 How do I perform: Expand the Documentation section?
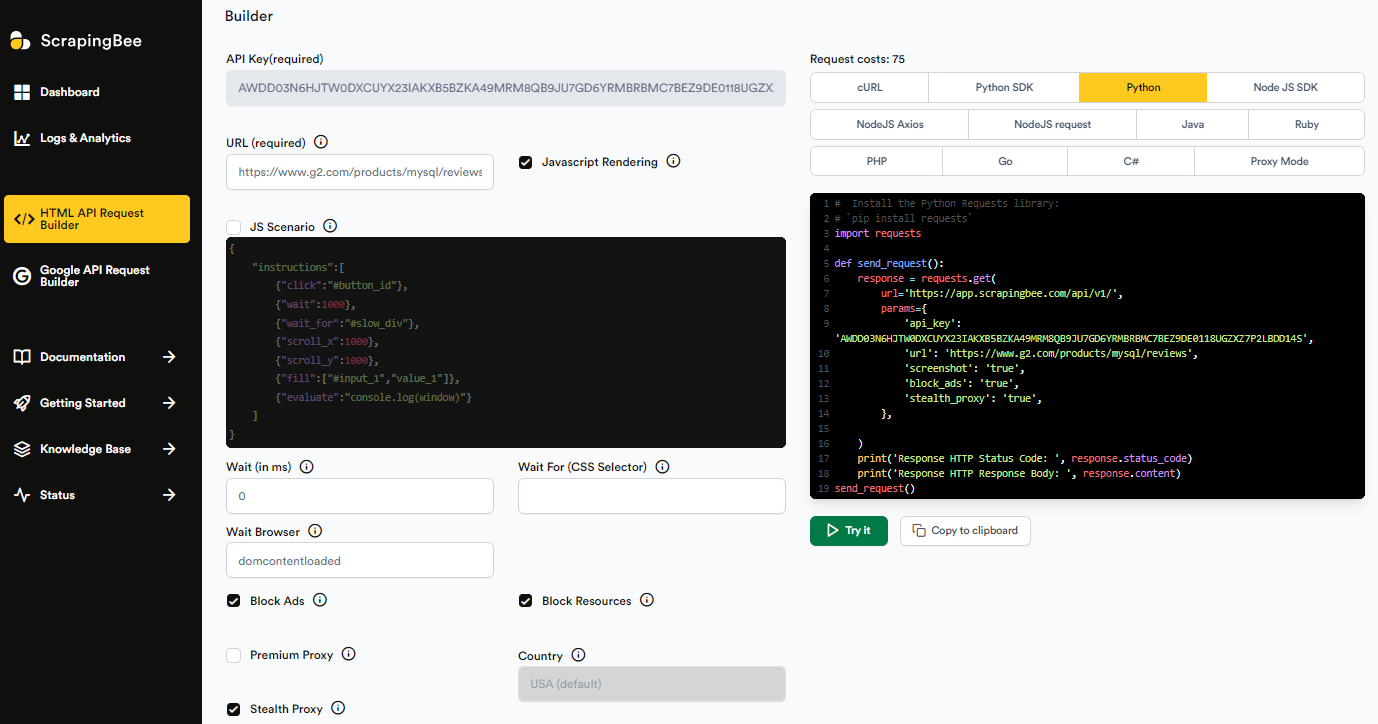click(x=84, y=357)
